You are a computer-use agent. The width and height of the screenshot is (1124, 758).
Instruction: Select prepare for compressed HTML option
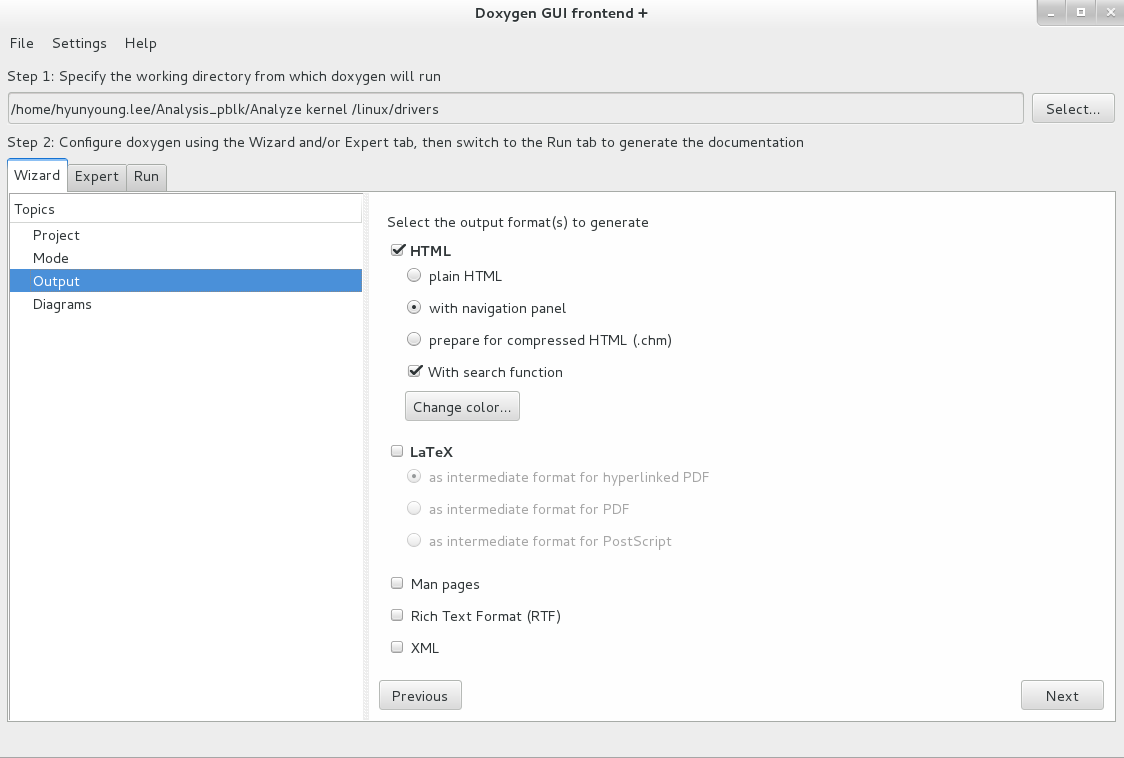414,339
